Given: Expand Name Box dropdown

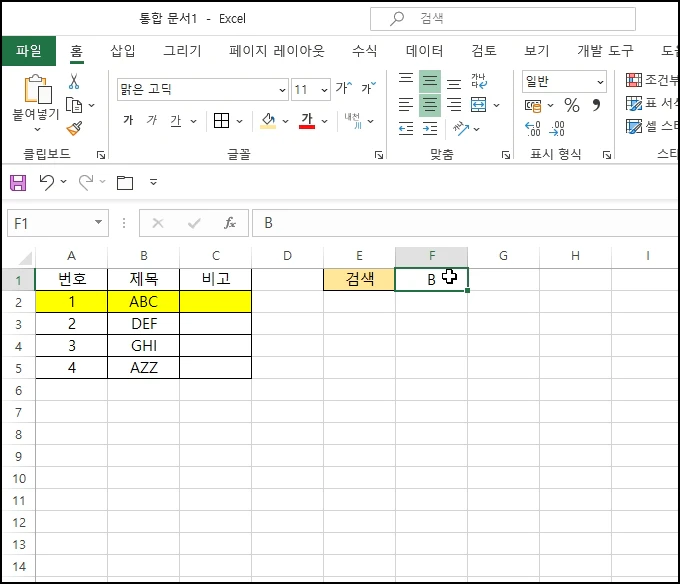Looking at the screenshot, I should [x=98, y=222].
